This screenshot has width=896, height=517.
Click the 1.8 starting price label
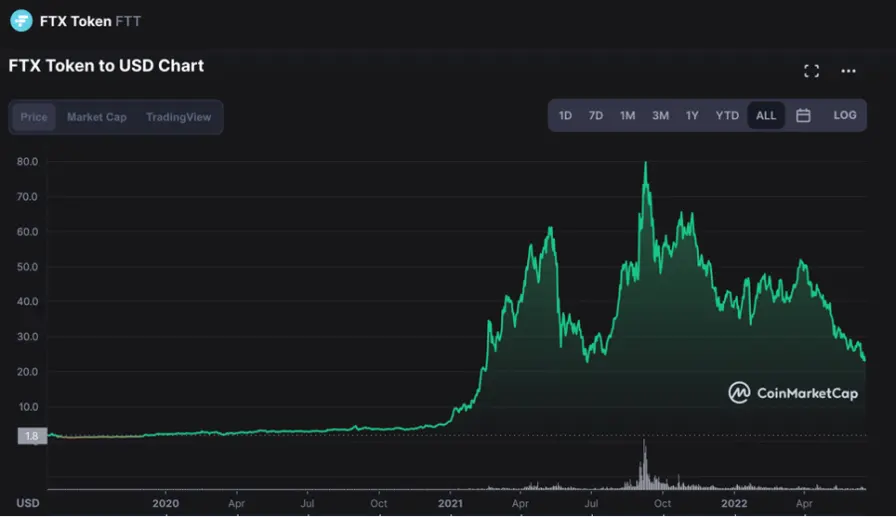point(32,436)
